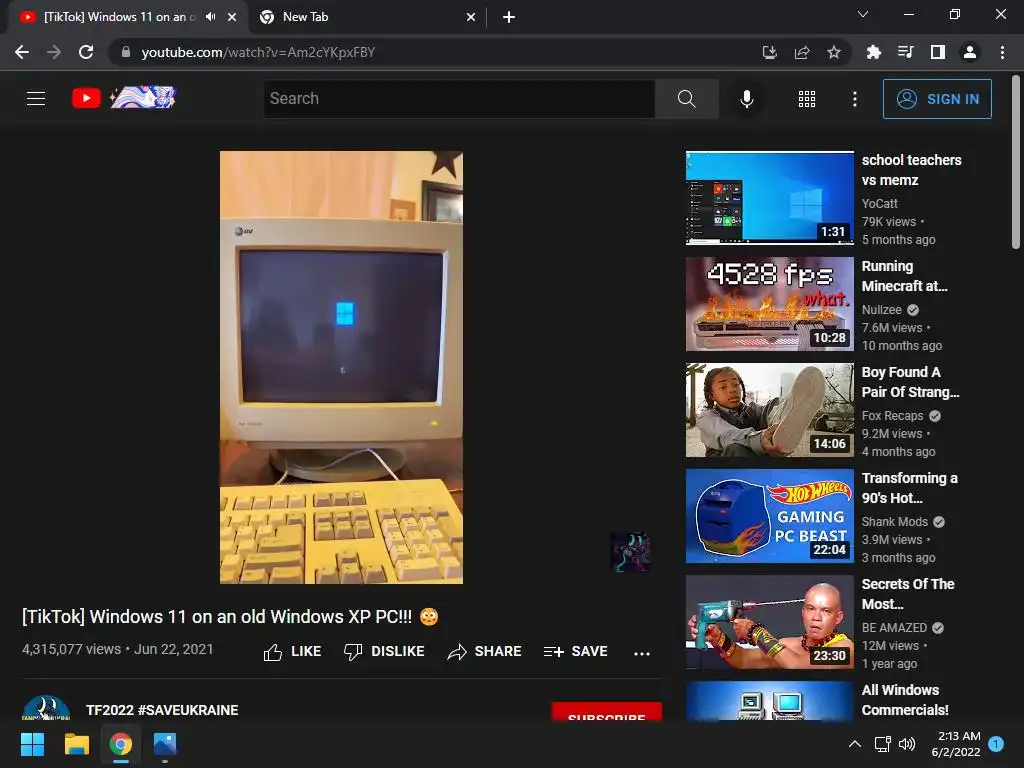Image resolution: width=1024 pixels, height=768 pixels.
Task: Open the BE AMAZED video thumbnail
Action: [x=769, y=622]
